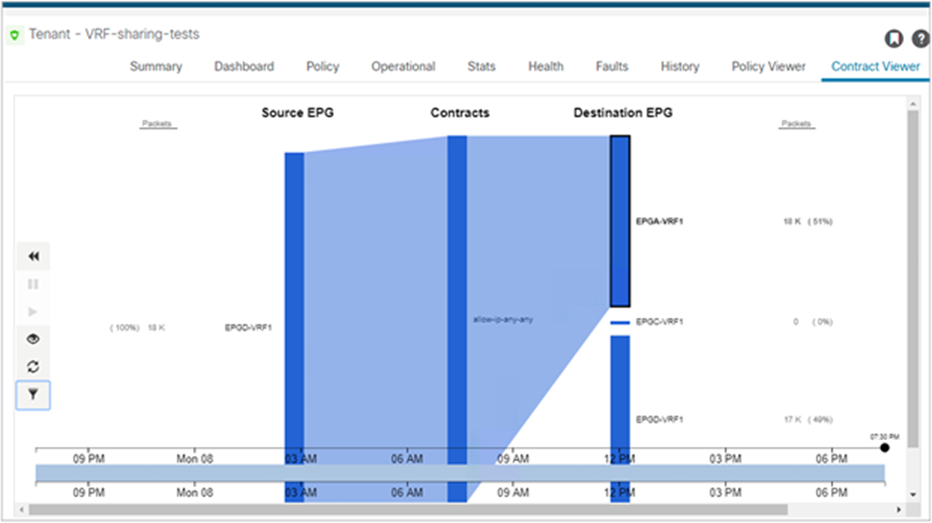The height and width of the screenshot is (523, 932).
Task: Click the 0 (0%) packet value
Action: tap(813, 322)
